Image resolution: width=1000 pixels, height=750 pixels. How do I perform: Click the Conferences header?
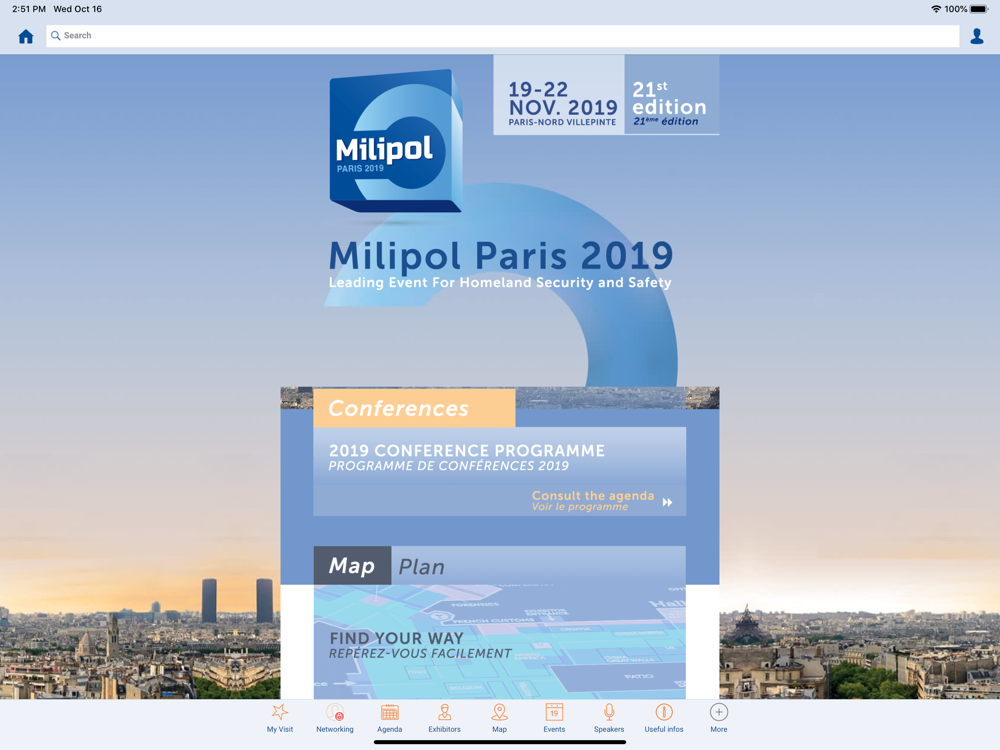[414, 408]
